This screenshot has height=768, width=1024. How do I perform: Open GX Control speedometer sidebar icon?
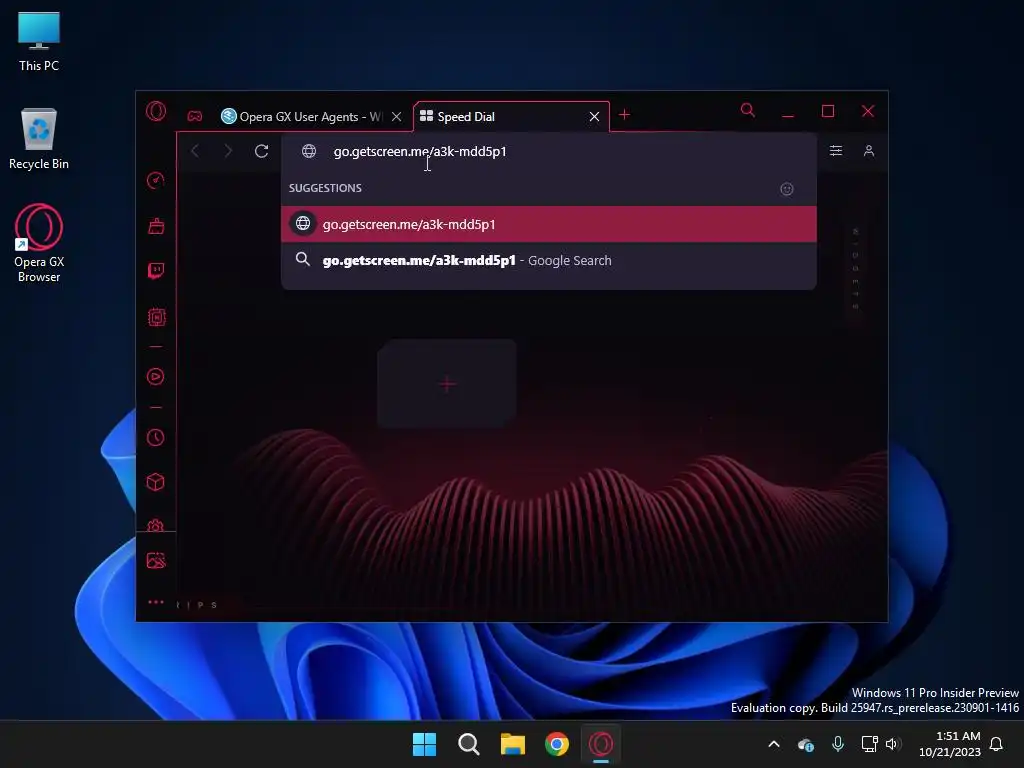point(155,180)
